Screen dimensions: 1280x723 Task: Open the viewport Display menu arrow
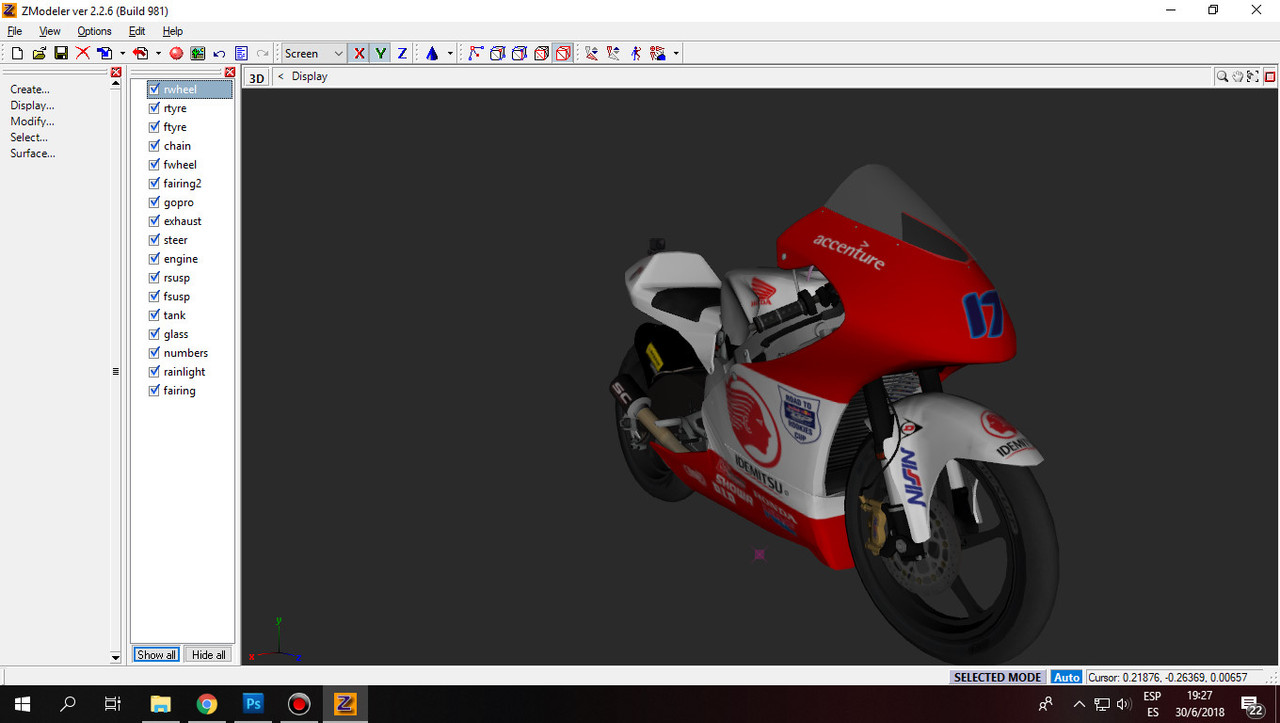click(x=281, y=76)
